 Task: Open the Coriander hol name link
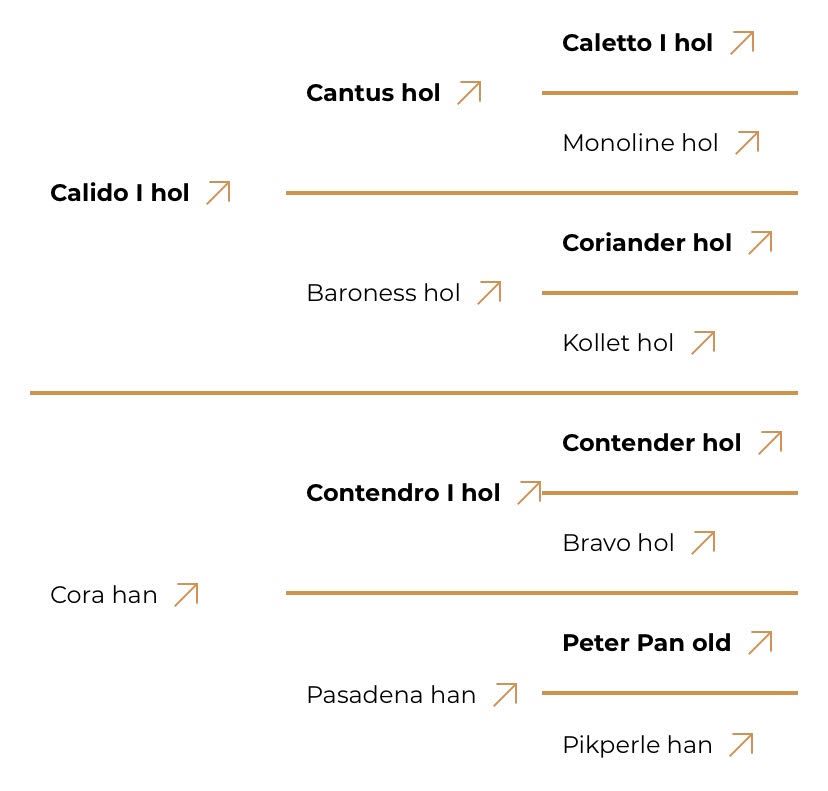(x=647, y=243)
